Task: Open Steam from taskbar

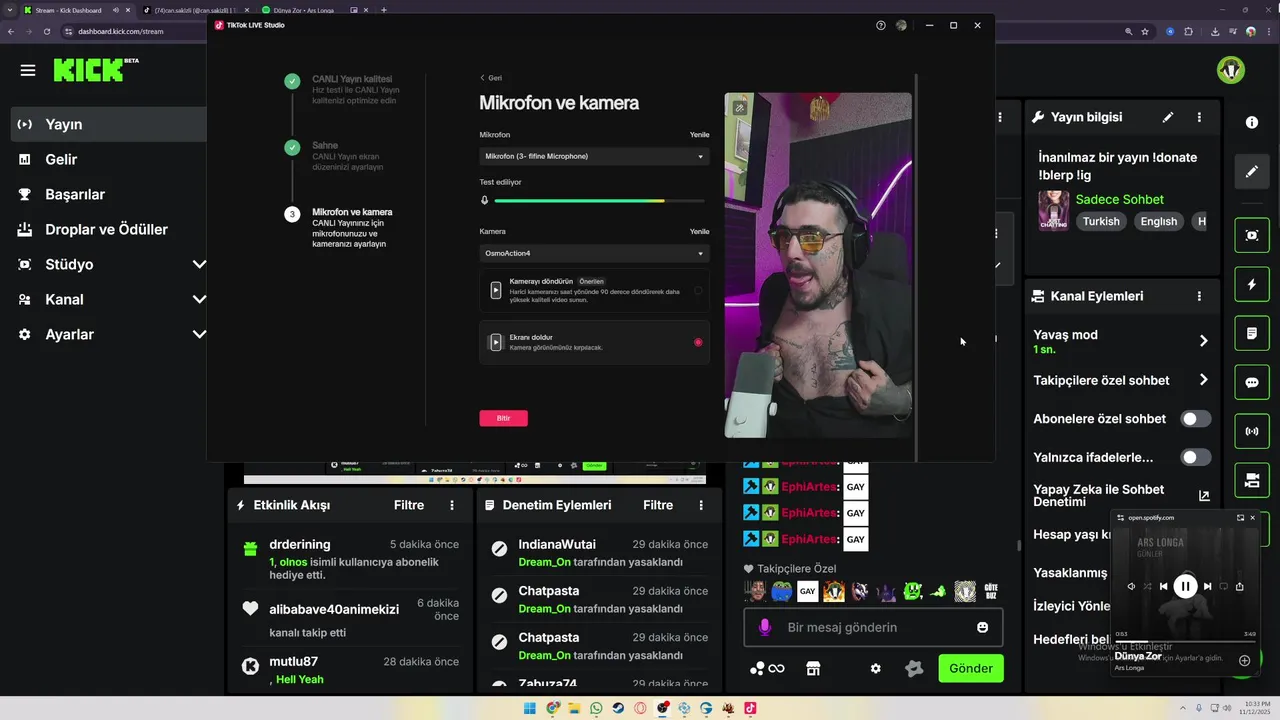Action: [619, 708]
